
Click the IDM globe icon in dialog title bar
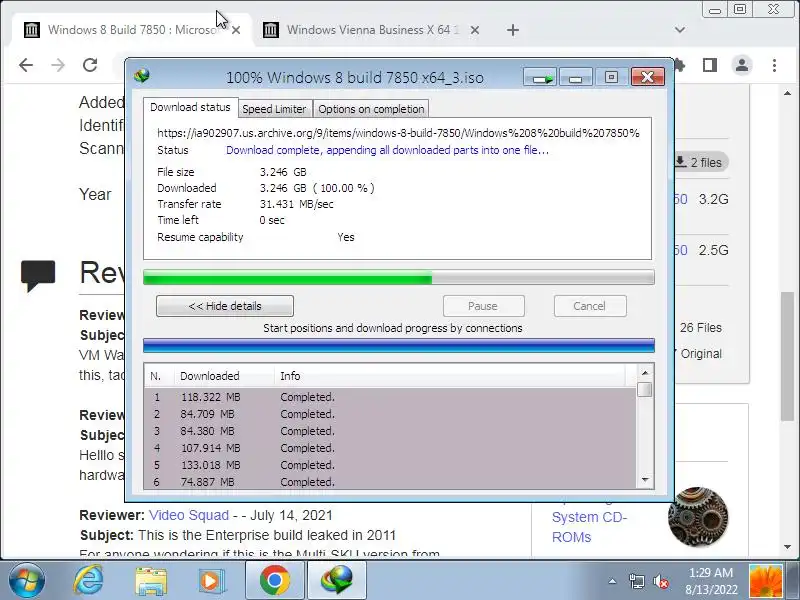click(142, 76)
